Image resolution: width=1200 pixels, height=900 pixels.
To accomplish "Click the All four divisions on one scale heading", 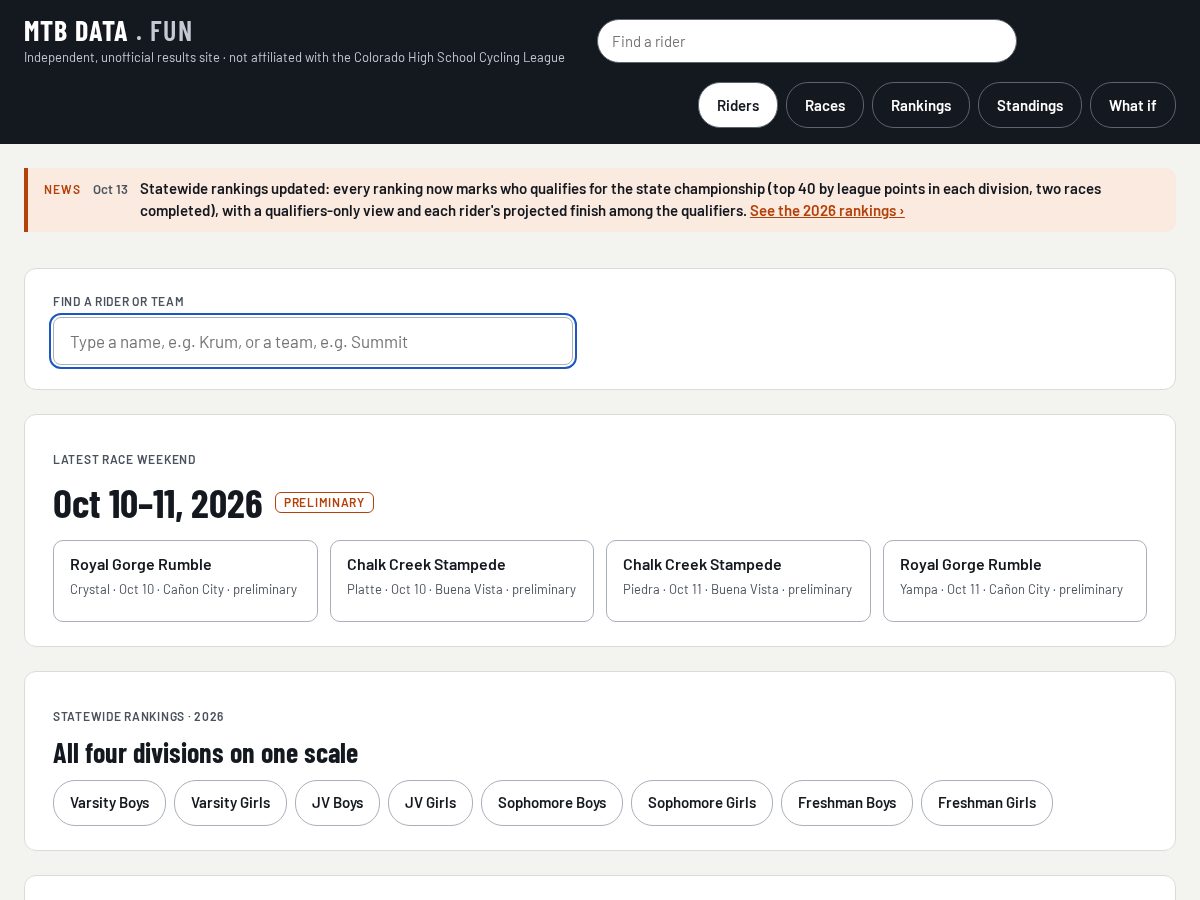I will pos(205,753).
